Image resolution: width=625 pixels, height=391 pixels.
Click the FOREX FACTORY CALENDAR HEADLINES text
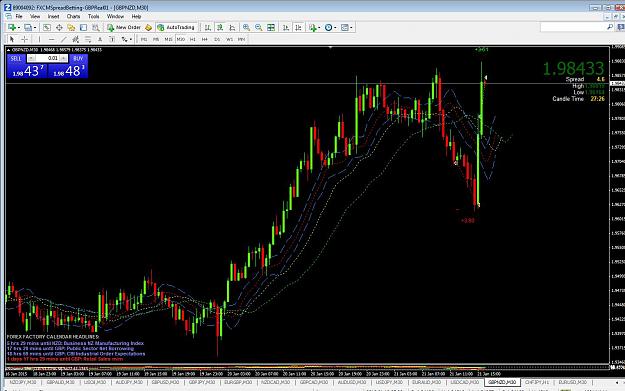tap(53, 337)
